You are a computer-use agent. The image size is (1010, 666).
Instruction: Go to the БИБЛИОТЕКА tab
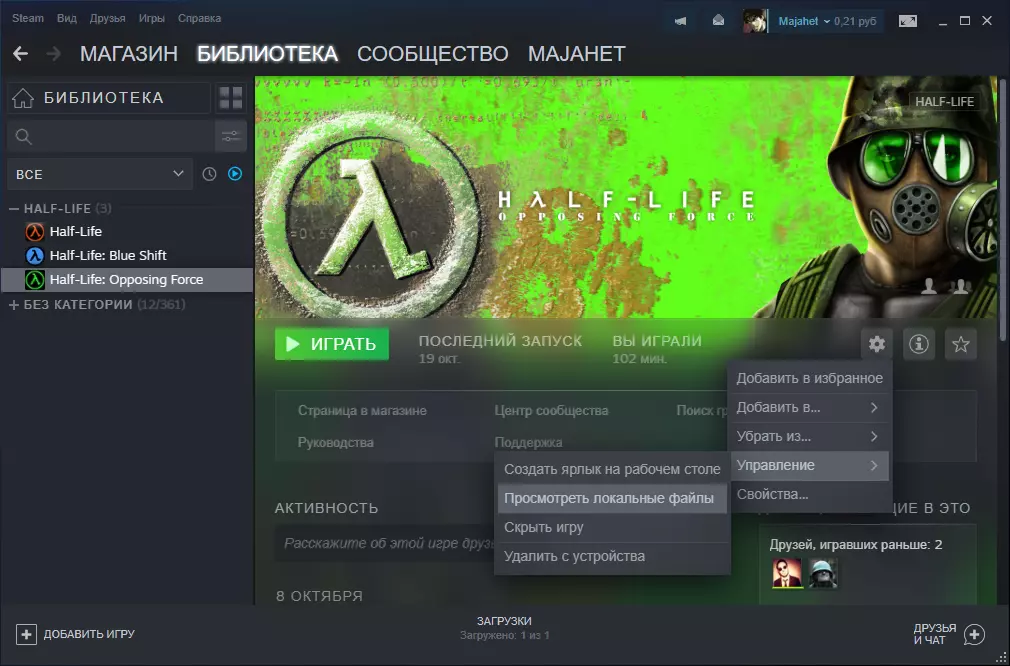click(x=267, y=53)
